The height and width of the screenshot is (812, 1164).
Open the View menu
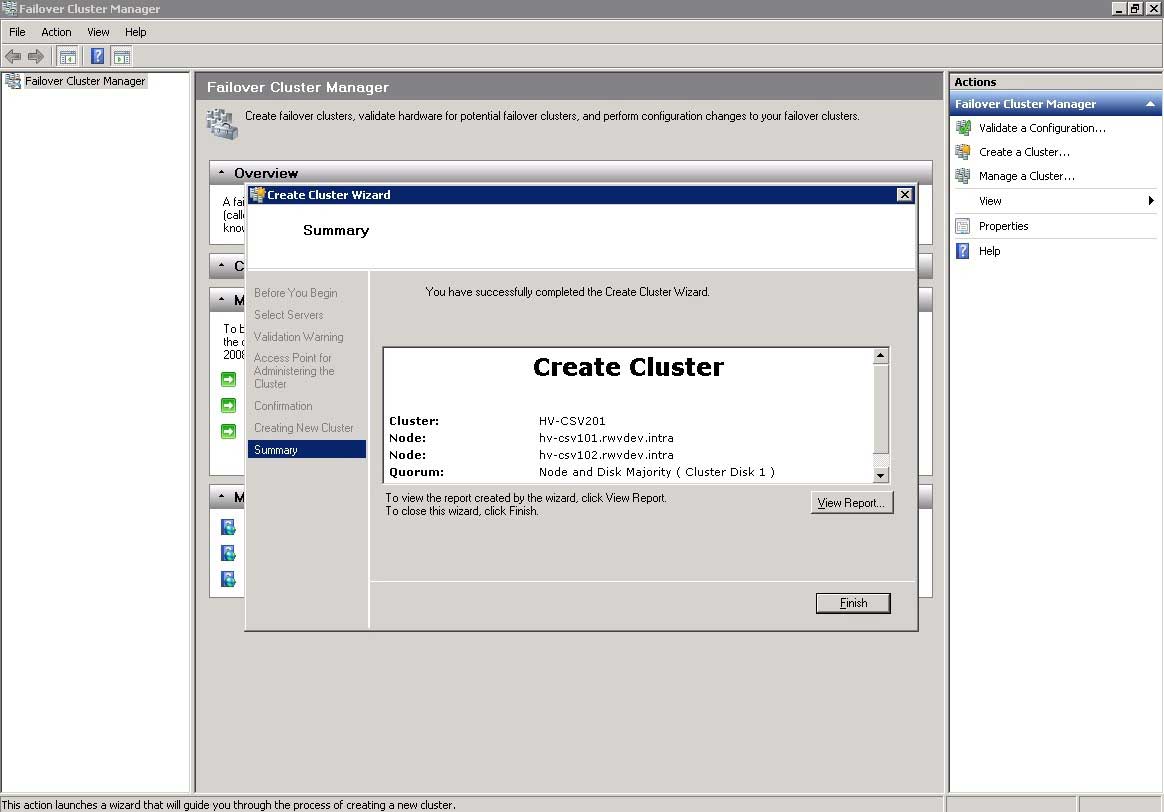tap(98, 32)
